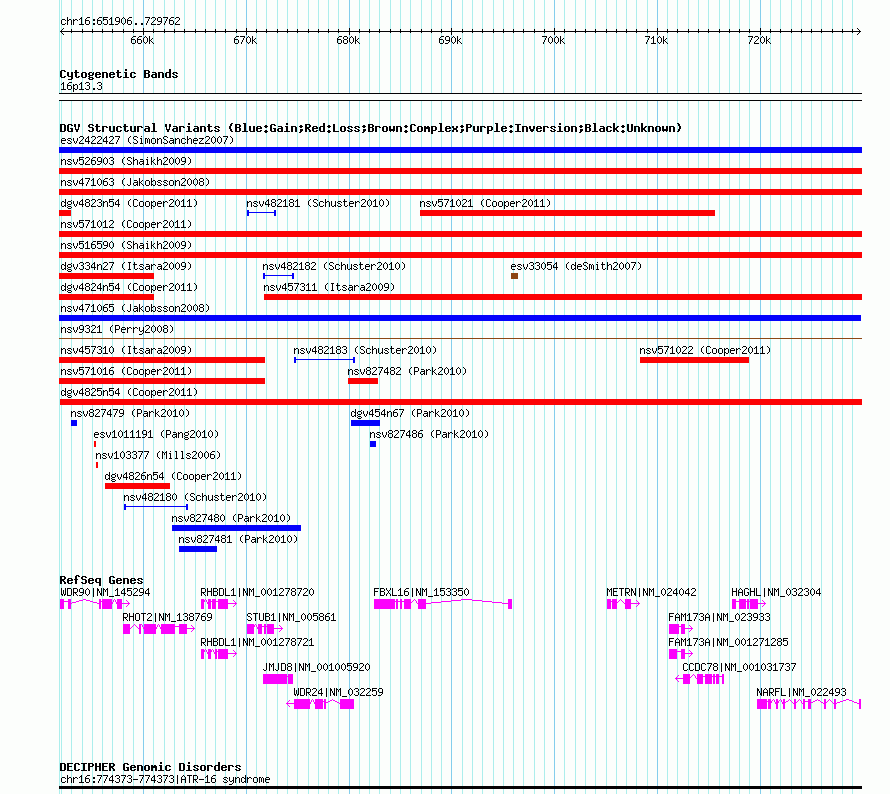Click the DGV Structural Variants track title
The image size is (890, 794).
click(x=370, y=128)
